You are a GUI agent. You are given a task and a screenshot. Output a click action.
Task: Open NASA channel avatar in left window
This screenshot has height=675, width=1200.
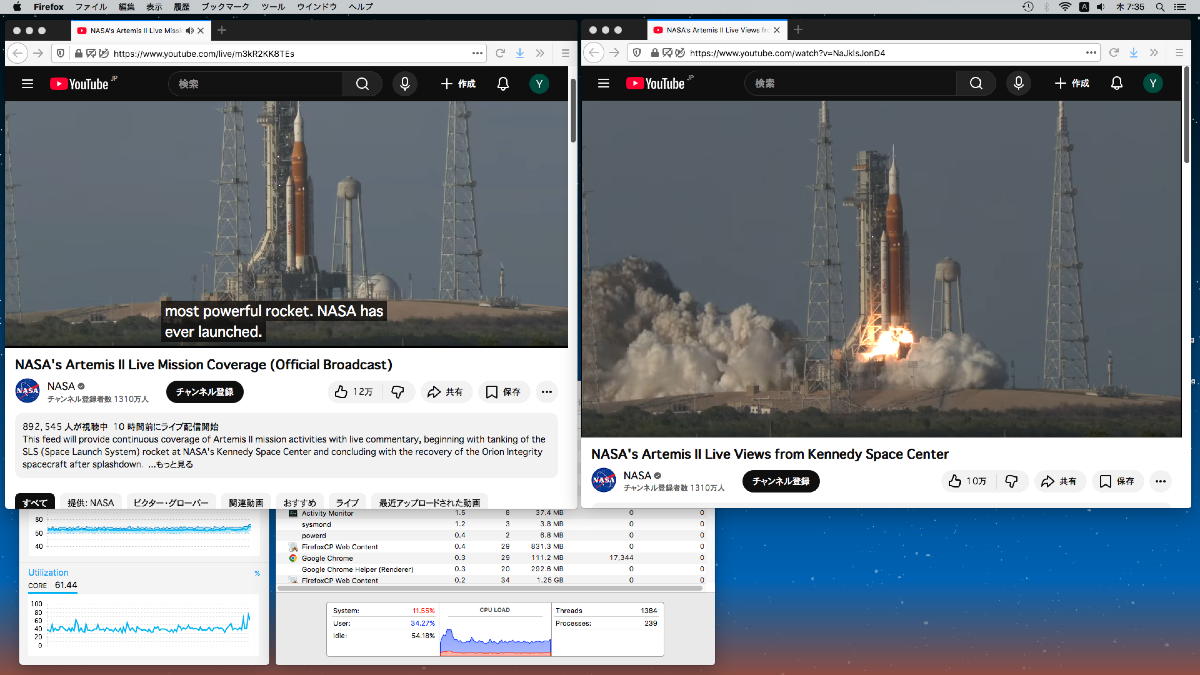coord(28,391)
